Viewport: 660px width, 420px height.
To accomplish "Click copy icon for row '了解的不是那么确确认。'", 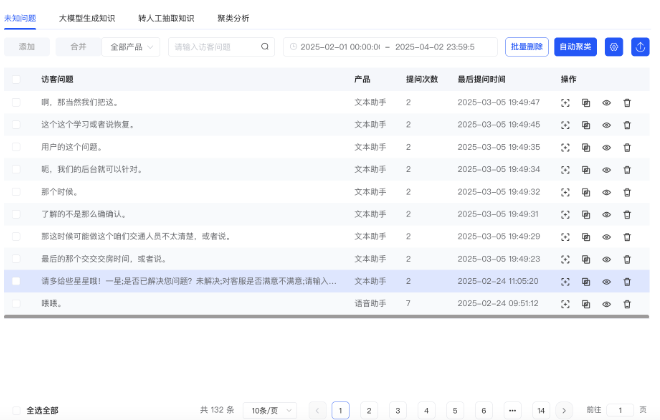I will point(586,214).
